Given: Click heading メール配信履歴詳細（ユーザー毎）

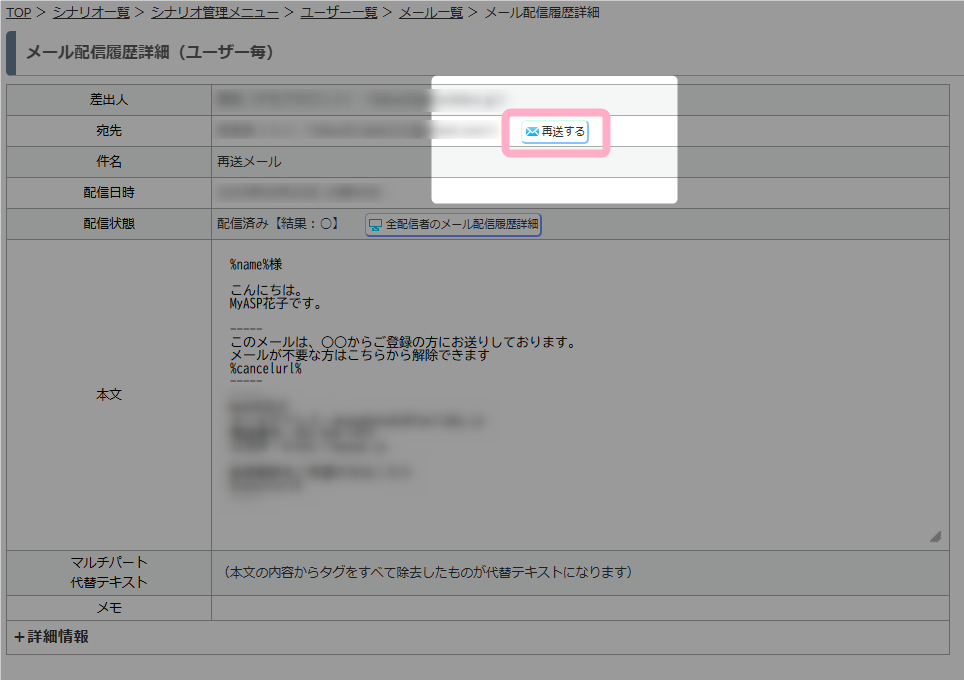Looking at the screenshot, I should click(149, 52).
